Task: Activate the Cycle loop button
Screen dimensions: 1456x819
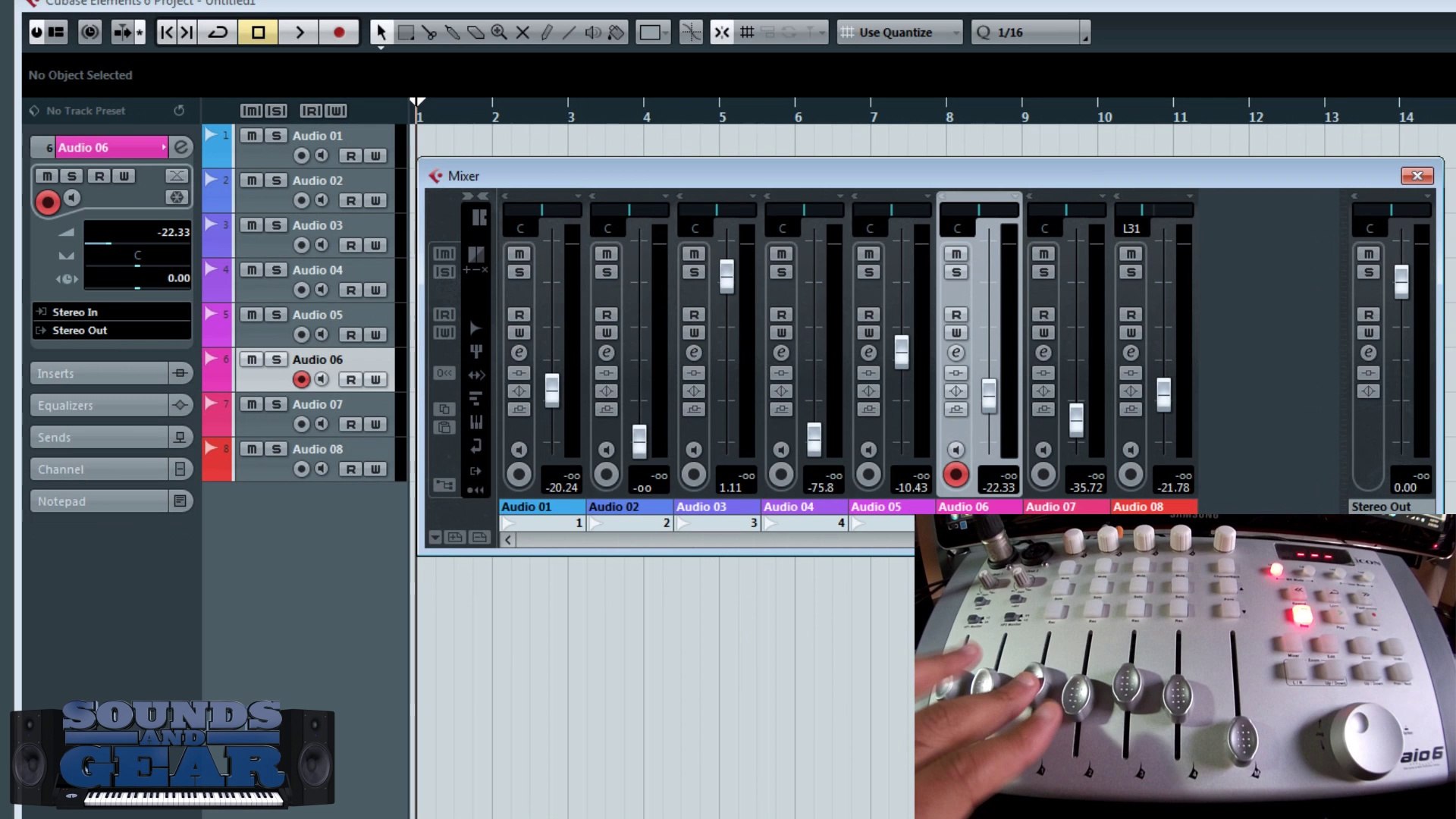Action: point(218,33)
